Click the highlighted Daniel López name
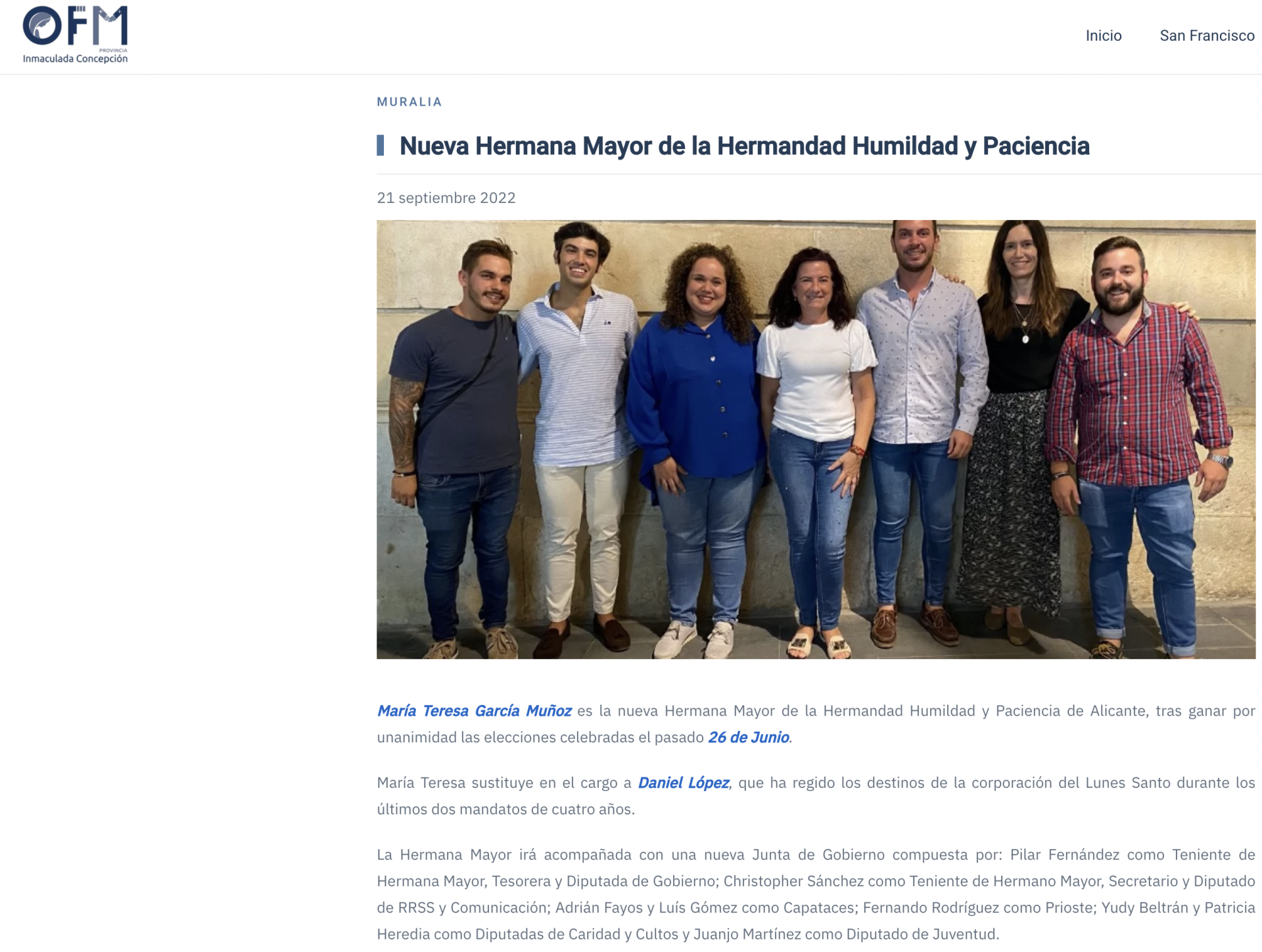Viewport: 1262px width, 952px height. [683, 782]
